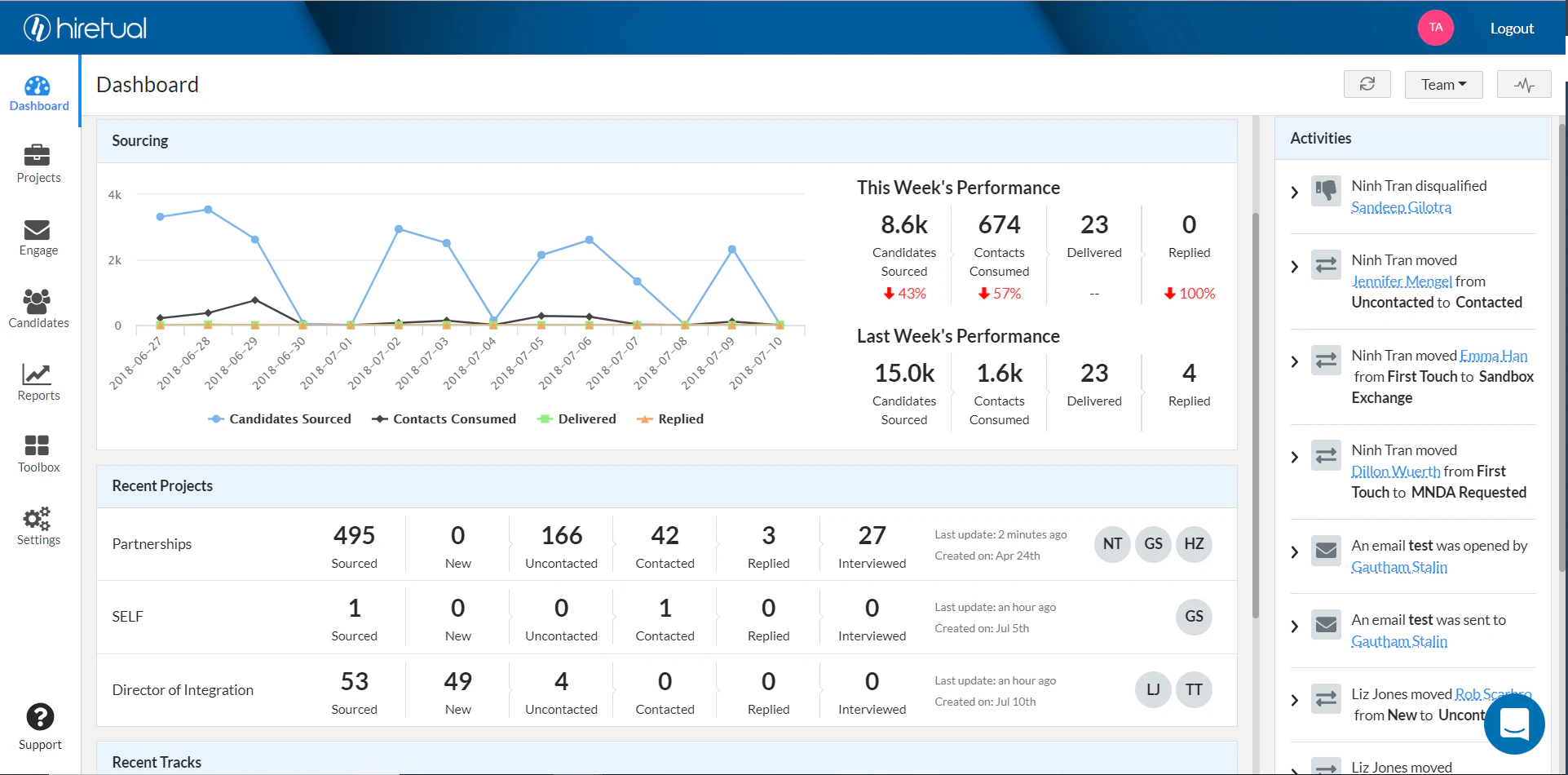Image resolution: width=1568 pixels, height=775 pixels.
Task: Click the Logout link
Action: pyautogui.click(x=1512, y=29)
